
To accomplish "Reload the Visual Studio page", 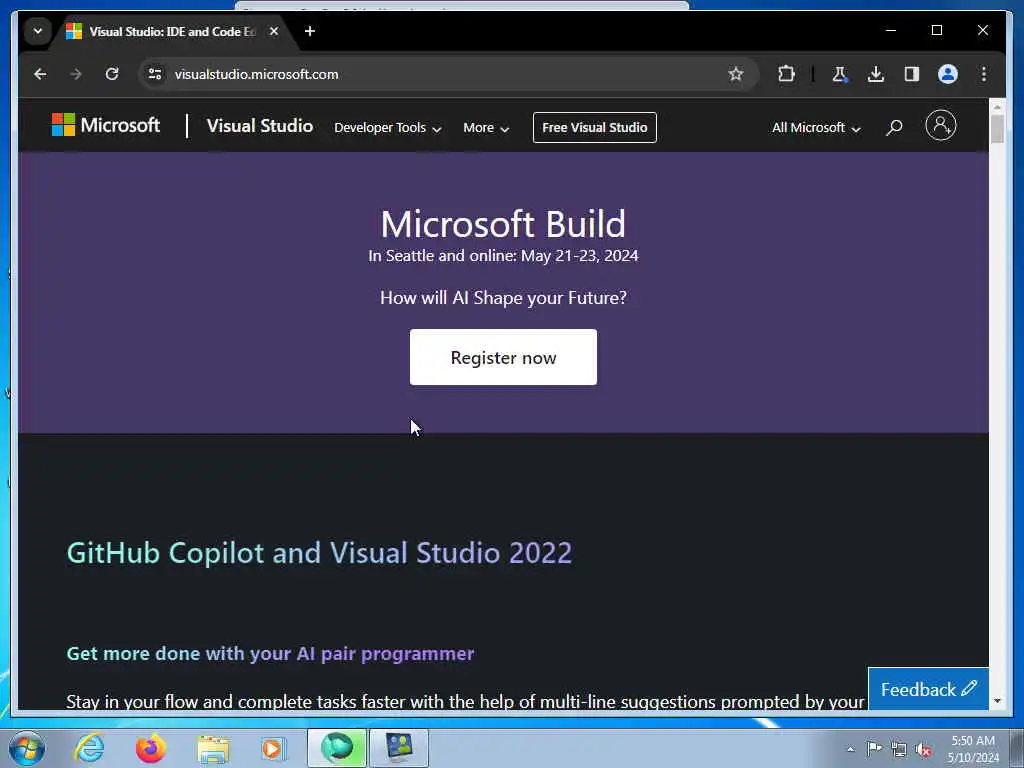I will (x=112, y=74).
